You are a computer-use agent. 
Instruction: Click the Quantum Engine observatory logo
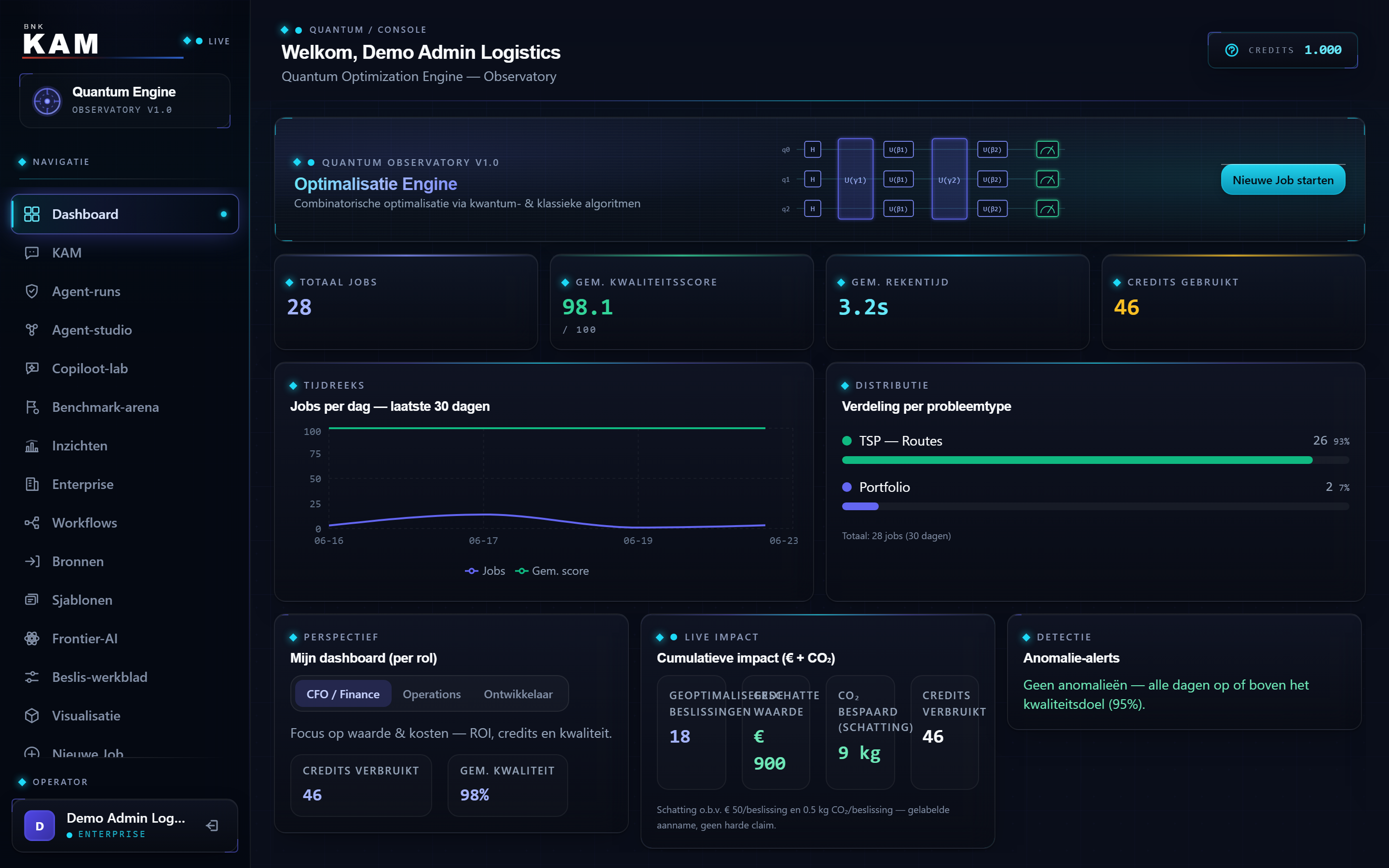point(47,101)
